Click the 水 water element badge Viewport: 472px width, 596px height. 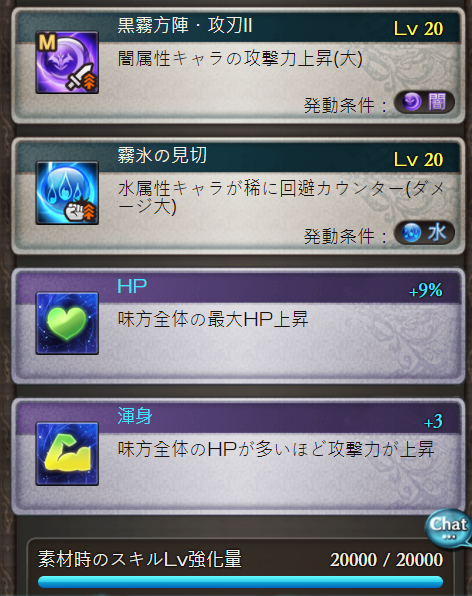(x=424, y=232)
